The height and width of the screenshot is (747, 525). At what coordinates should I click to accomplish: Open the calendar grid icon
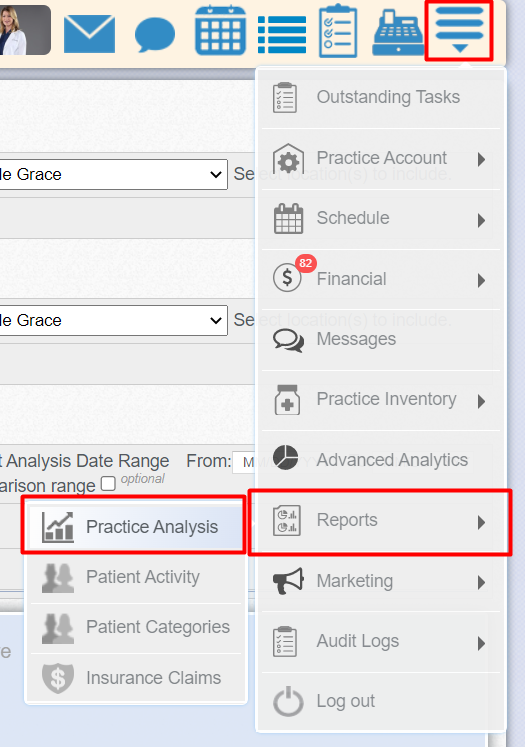(x=221, y=30)
